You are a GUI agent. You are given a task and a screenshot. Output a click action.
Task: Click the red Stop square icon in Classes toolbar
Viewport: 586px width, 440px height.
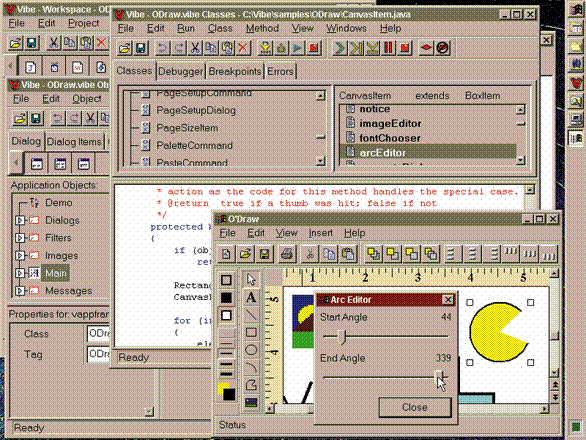pyautogui.click(x=314, y=48)
